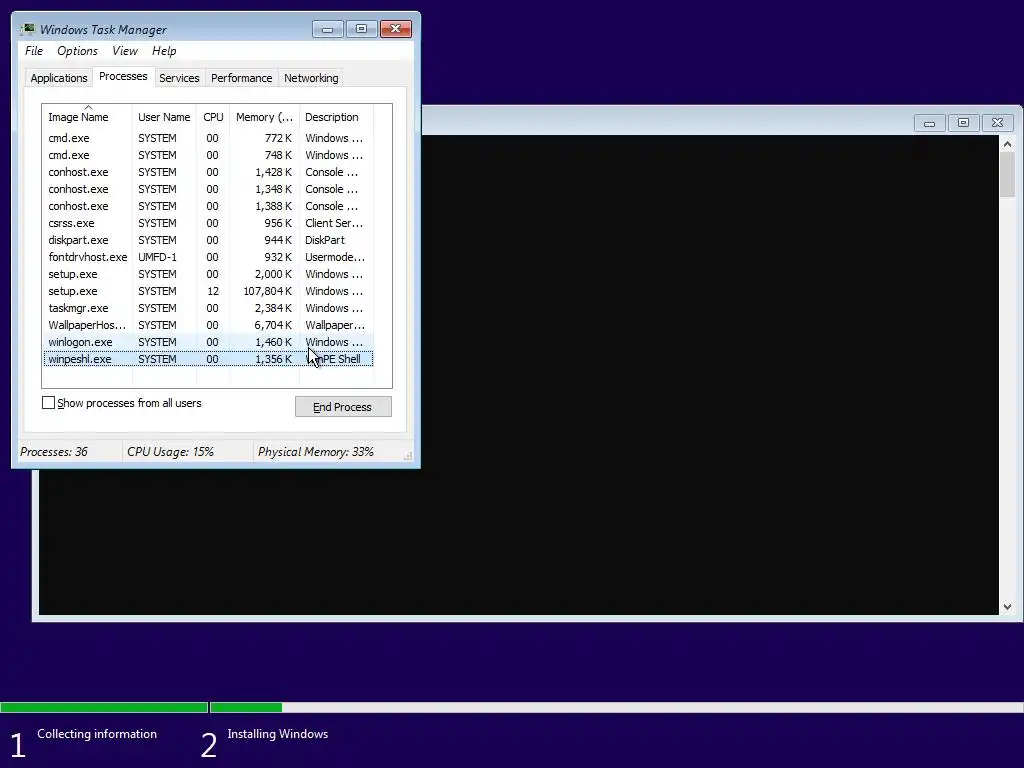
Task: Click Processes: 36 in status bar
Action: (x=54, y=451)
